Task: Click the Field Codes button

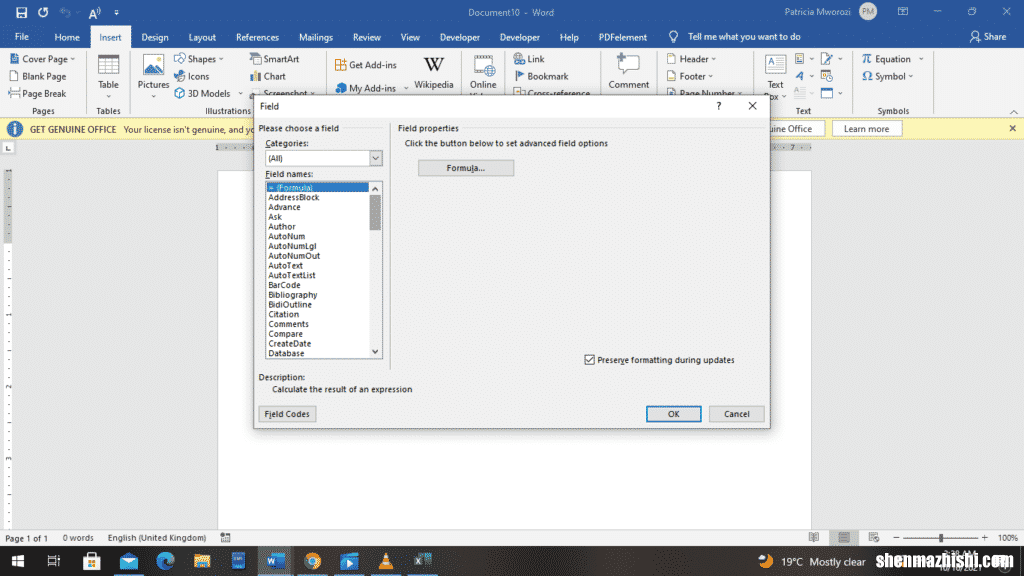Action: [287, 414]
